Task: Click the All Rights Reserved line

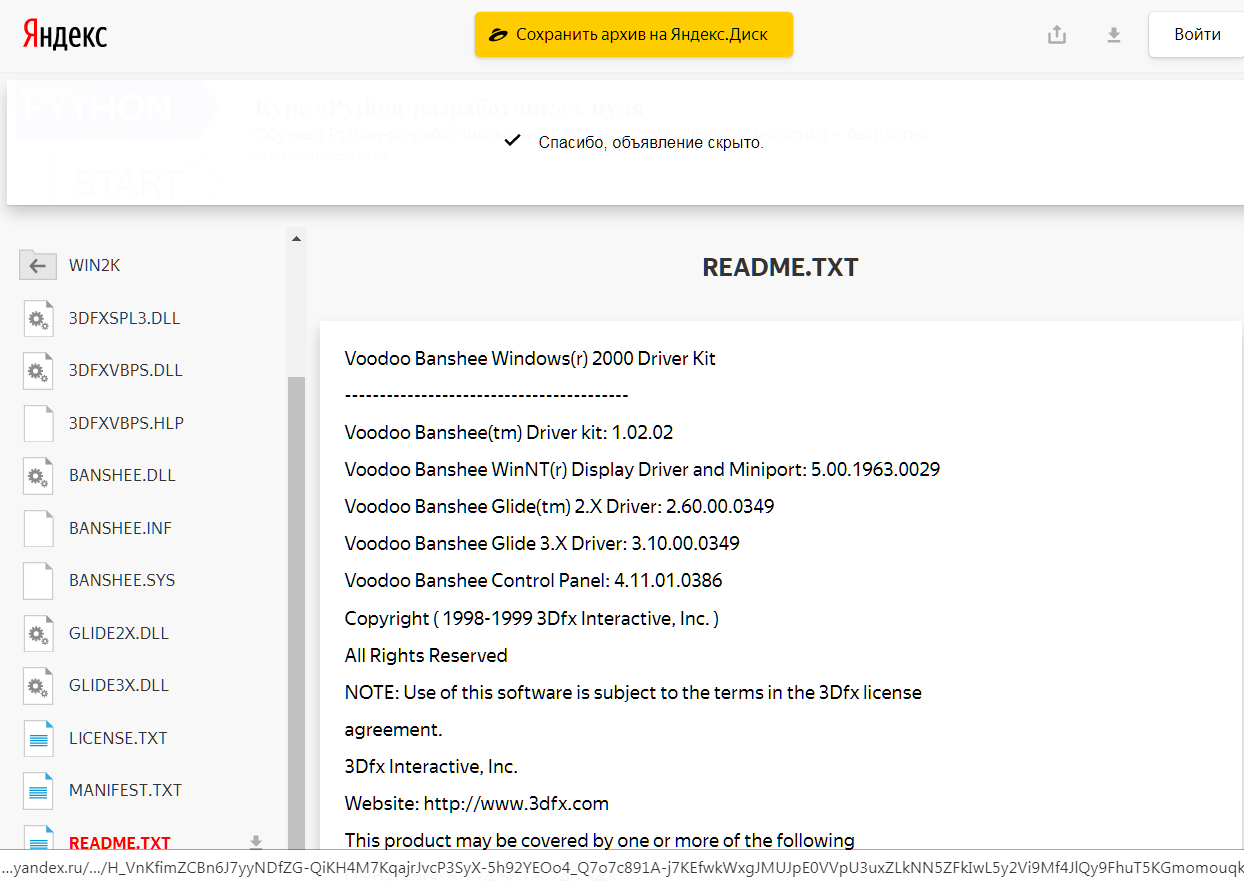Action: [426, 655]
